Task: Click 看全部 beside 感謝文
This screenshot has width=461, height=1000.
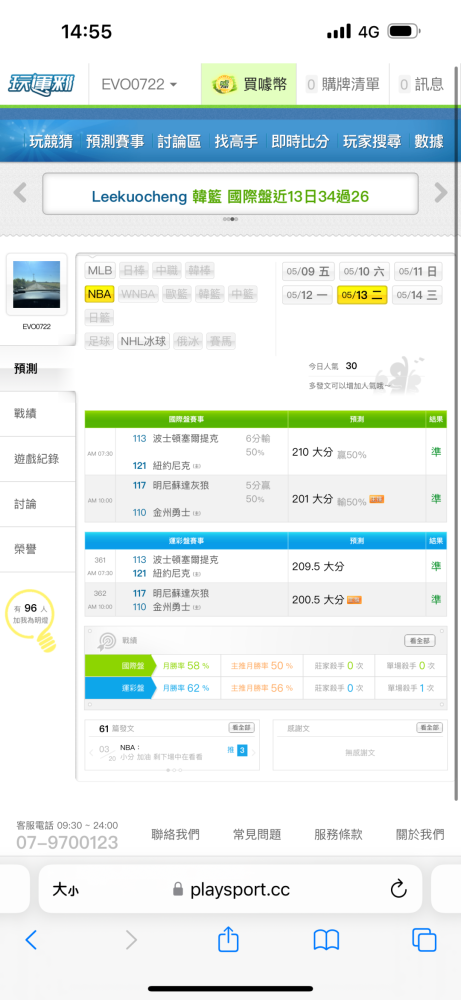Action: (x=429, y=727)
